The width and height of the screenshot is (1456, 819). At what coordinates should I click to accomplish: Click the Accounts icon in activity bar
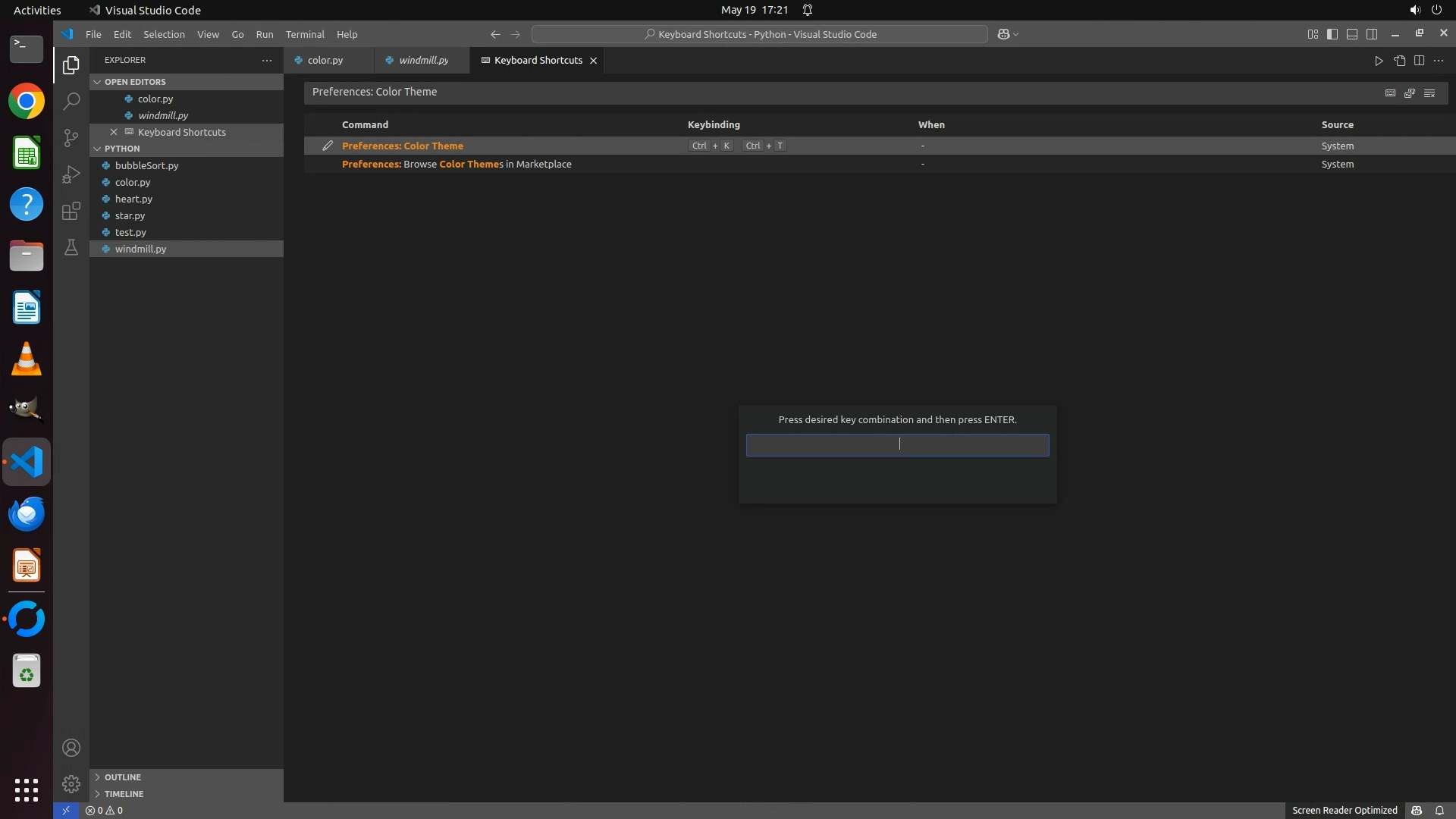point(71,748)
